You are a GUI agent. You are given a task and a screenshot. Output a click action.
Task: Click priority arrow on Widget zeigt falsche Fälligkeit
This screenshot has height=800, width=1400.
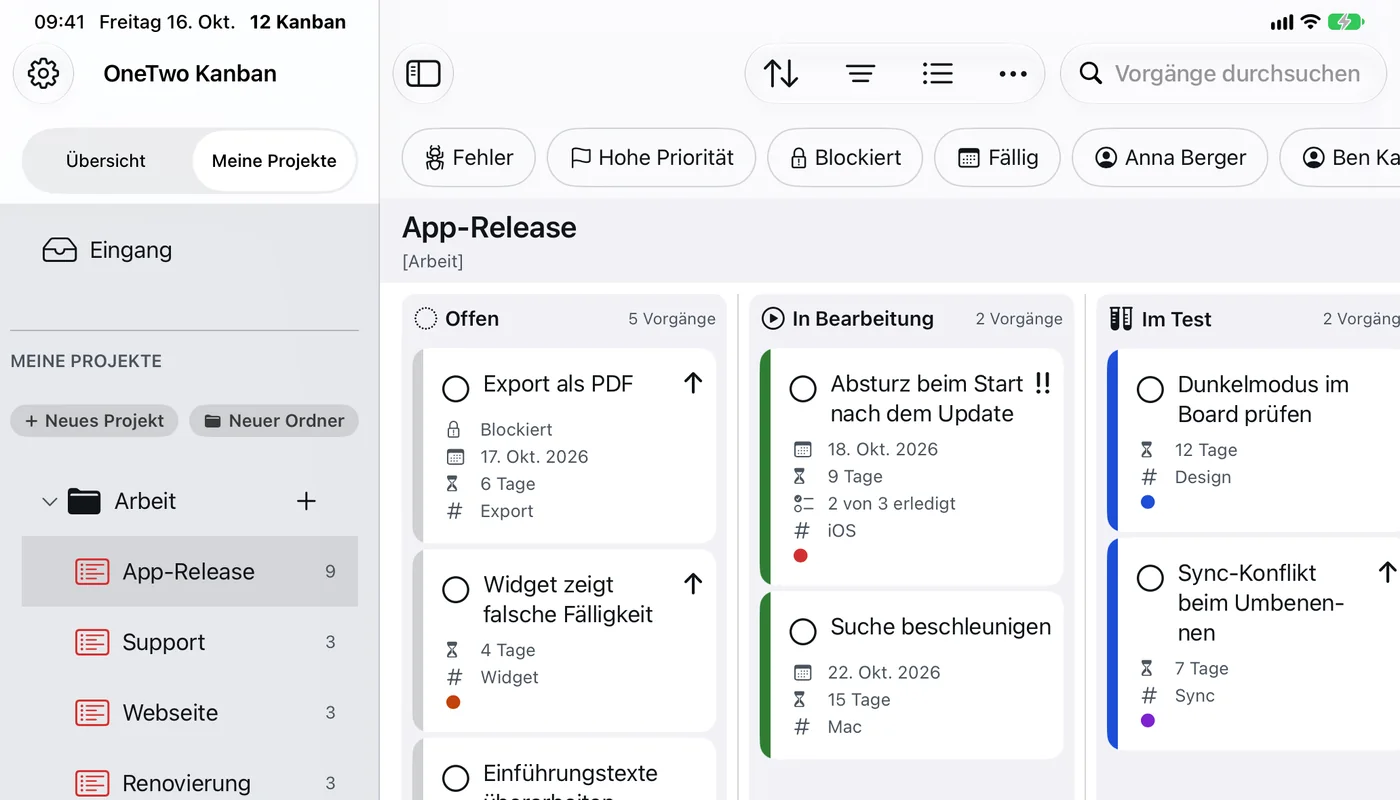[x=693, y=584]
